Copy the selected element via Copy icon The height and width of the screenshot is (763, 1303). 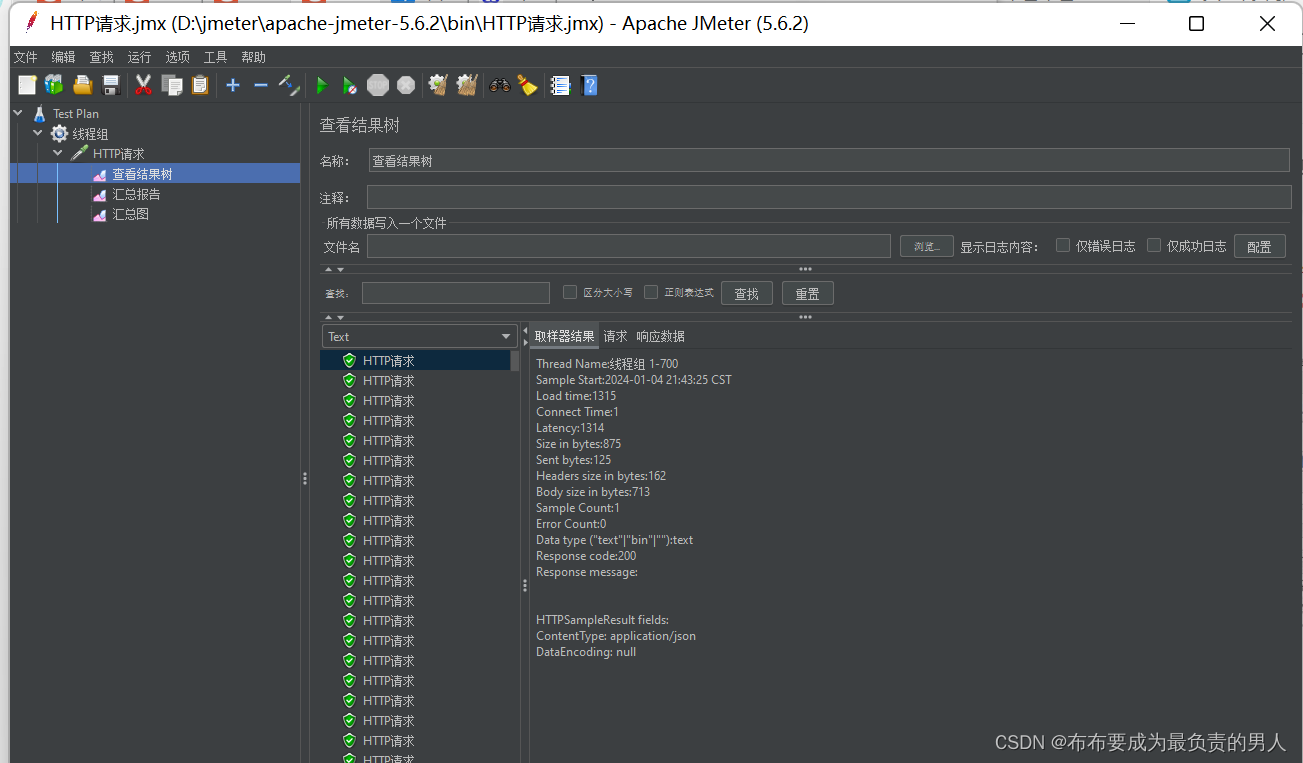[x=172, y=85]
